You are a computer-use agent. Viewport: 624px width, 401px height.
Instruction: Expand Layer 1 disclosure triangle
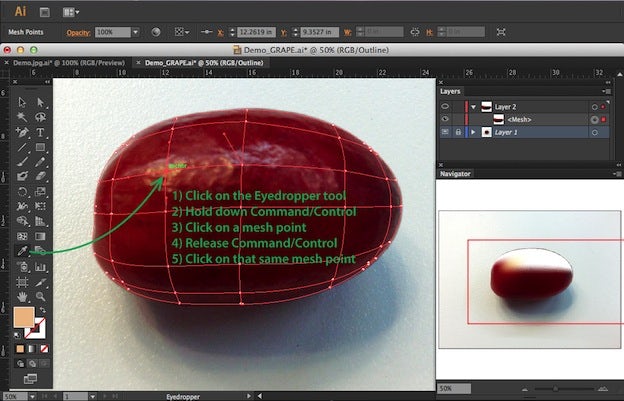click(x=473, y=132)
